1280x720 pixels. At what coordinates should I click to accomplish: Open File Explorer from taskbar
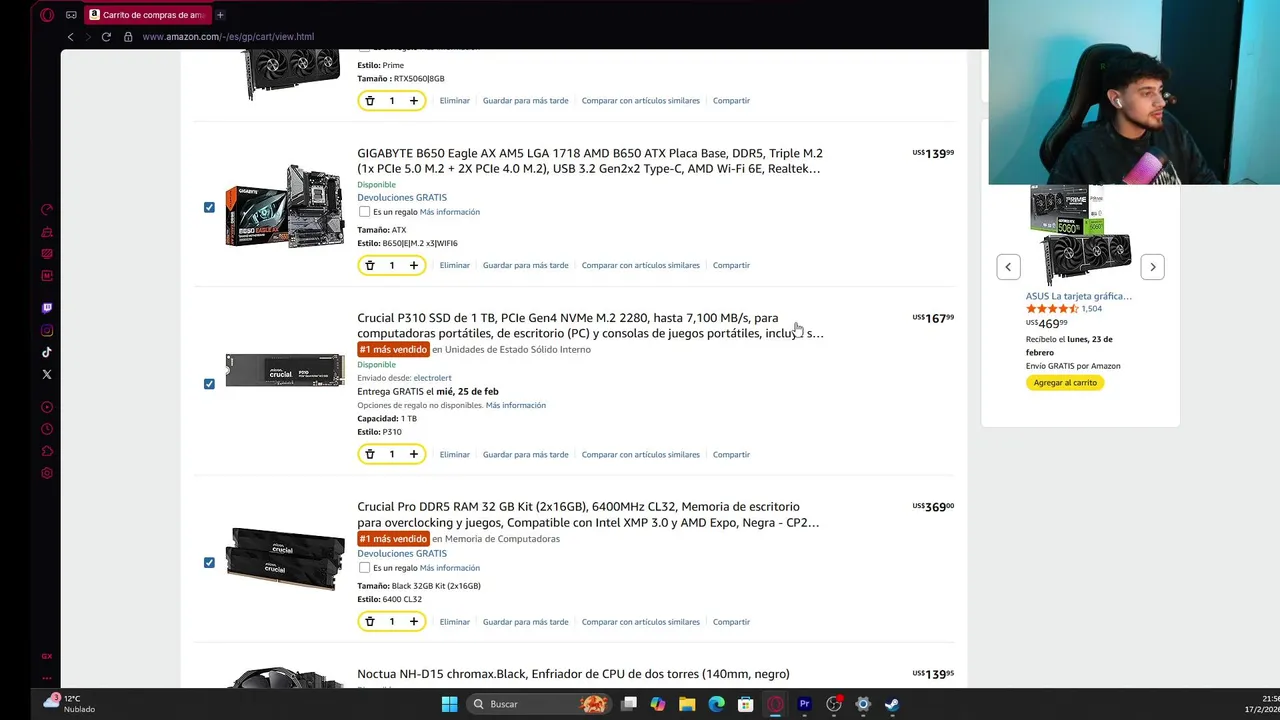[x=687, y=704]
